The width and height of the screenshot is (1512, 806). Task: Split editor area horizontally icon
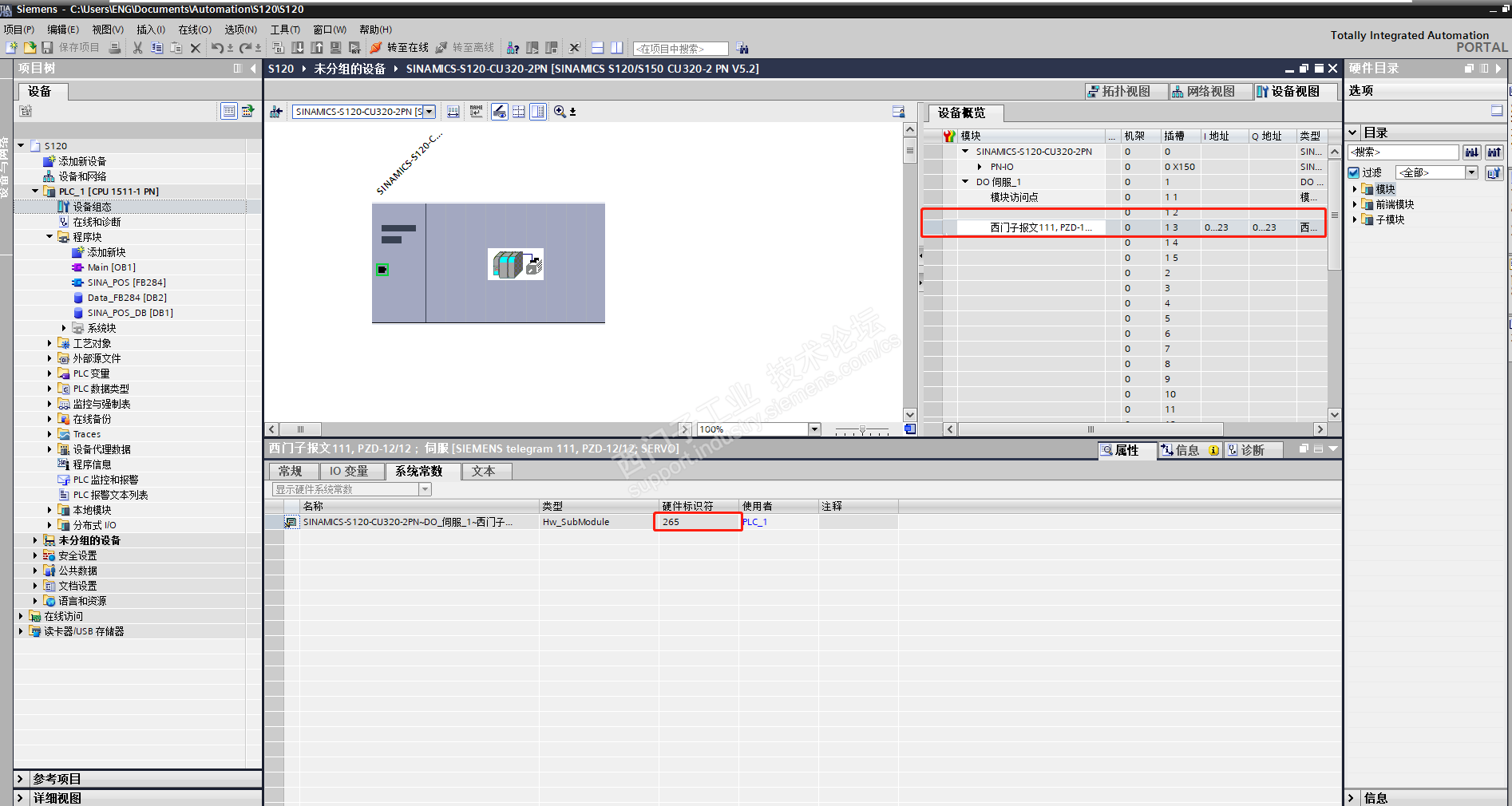coord(597,48)
